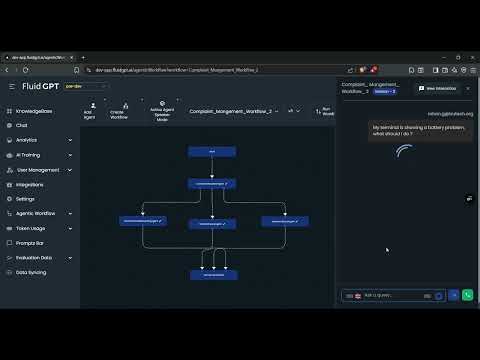Open Prompts Bar in the sidebar
The image size is (480, 360).
pos(29,243)
